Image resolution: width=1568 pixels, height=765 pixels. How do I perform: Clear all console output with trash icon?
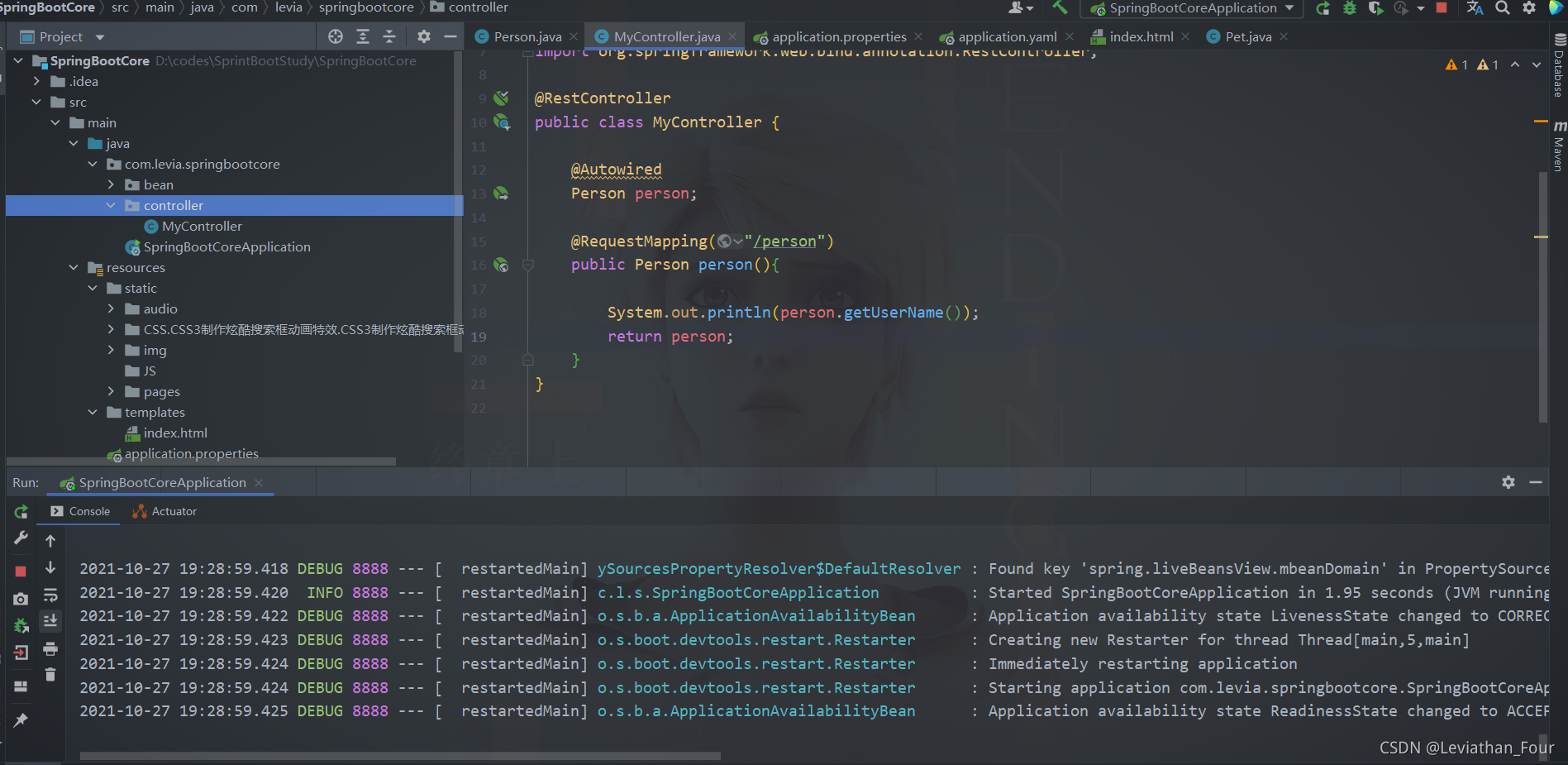(x=50, y=675)
